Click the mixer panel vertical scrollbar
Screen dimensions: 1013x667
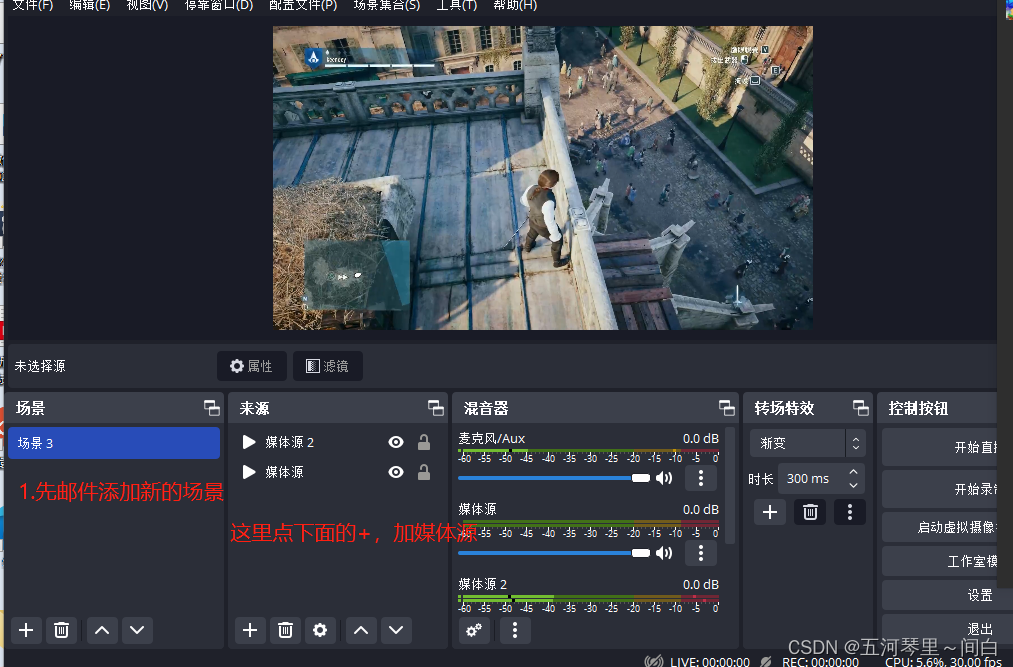pyautogui.click(x=730, y=486)
